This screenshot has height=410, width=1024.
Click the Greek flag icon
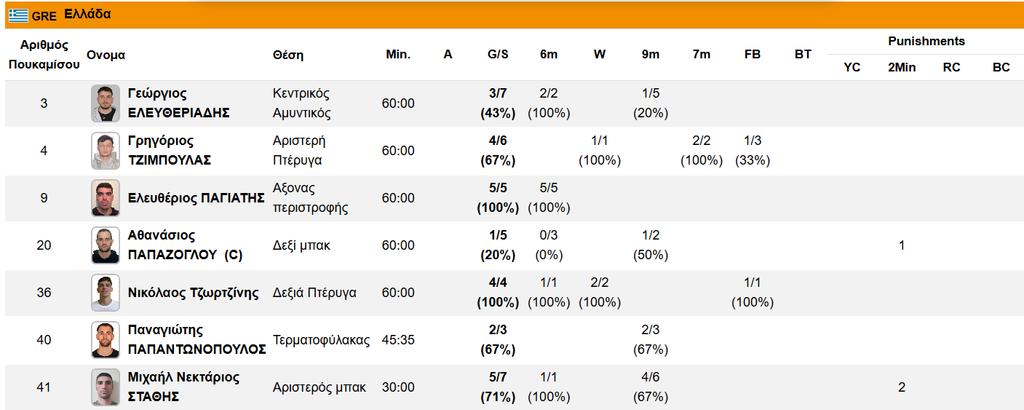click(18, 15)
